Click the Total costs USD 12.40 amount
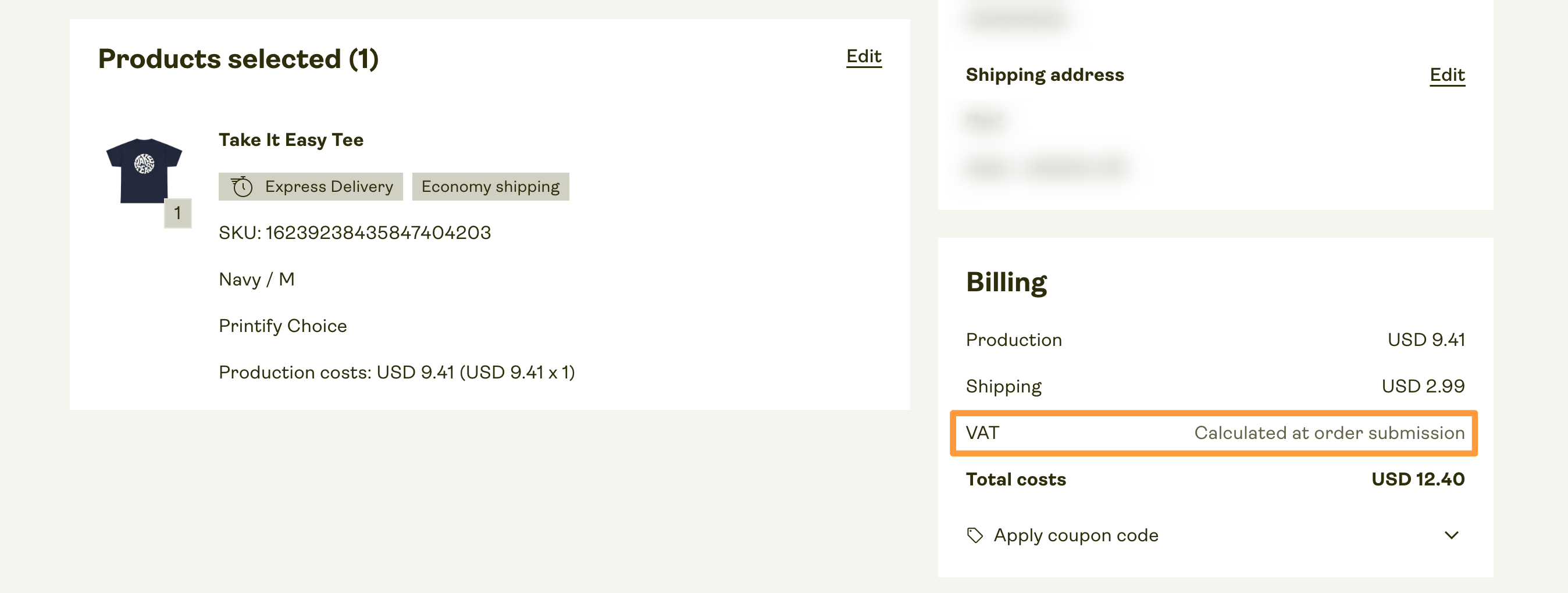Screen dimensions: 1568x593 coord(1417,479)
